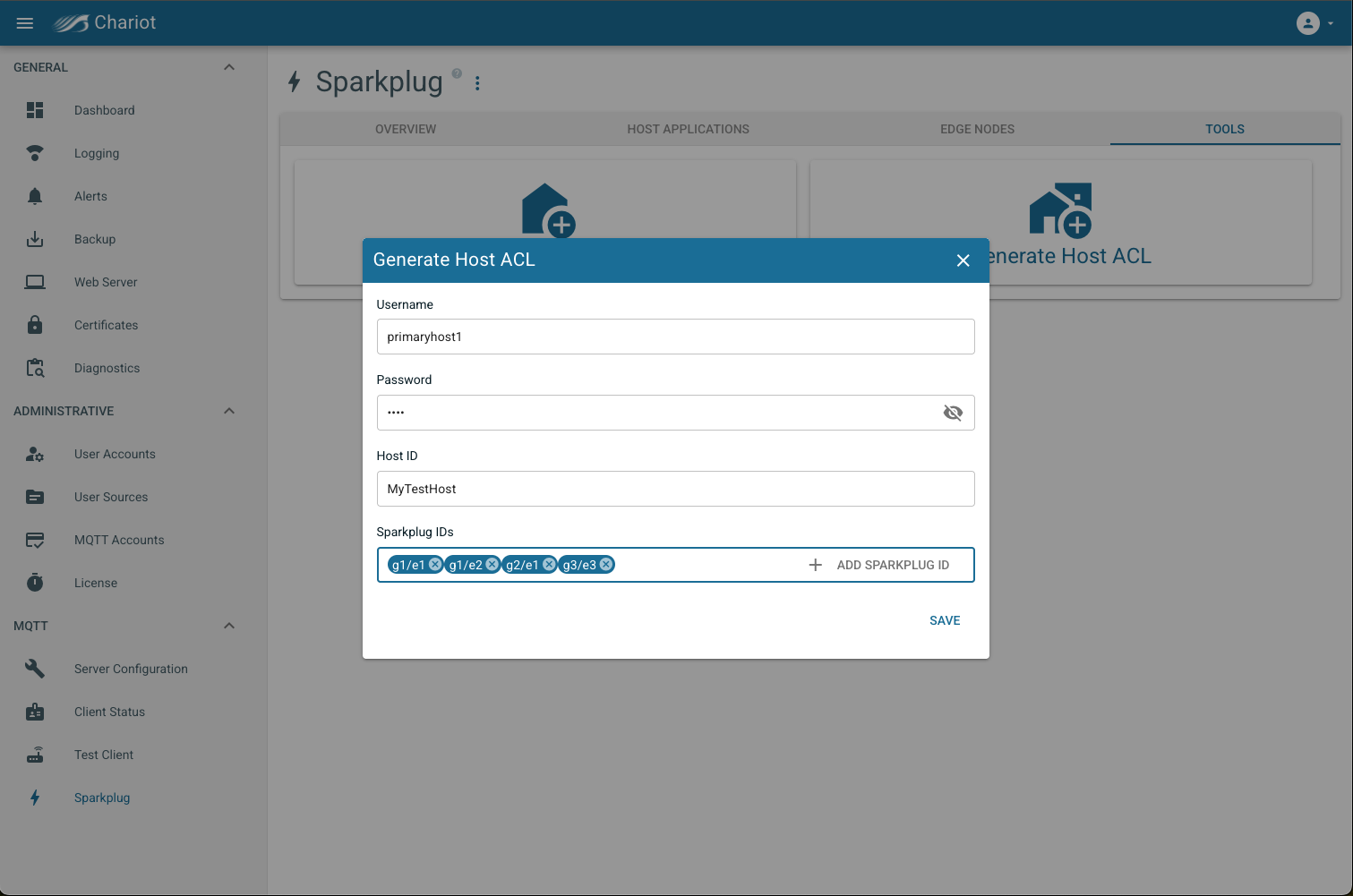Image resolution: width=1353 pixels, height=896 pixels.
Task: Open the License link
Action: click(x=96, y=583)
